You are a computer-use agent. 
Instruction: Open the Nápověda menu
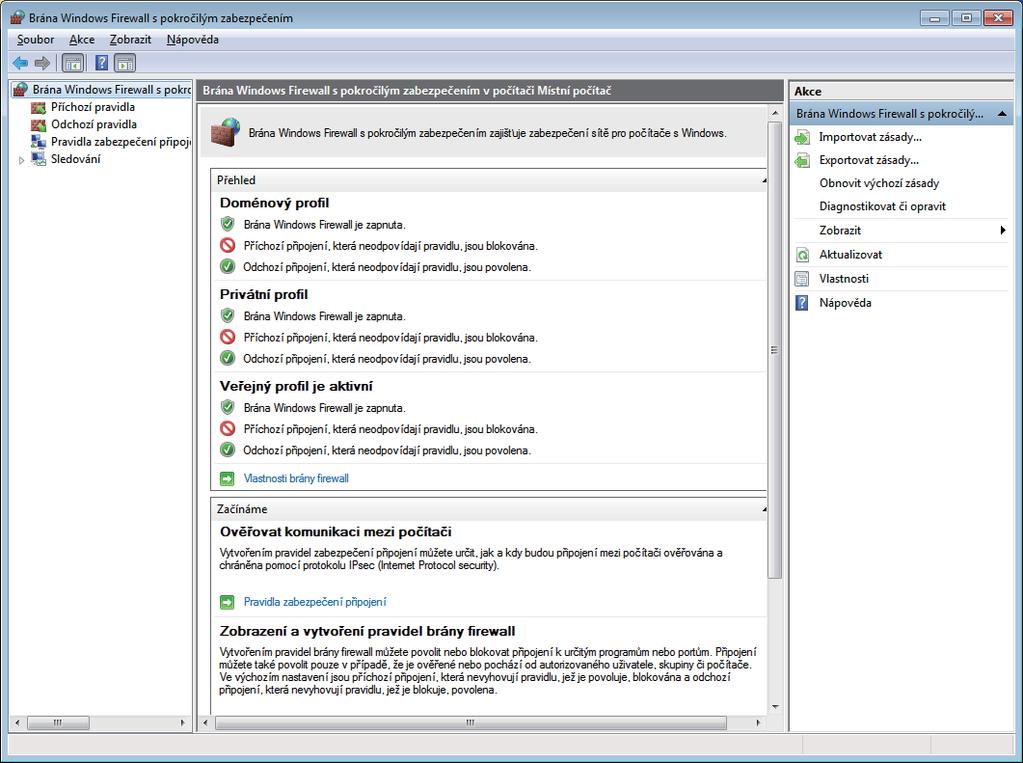(192, 39)
